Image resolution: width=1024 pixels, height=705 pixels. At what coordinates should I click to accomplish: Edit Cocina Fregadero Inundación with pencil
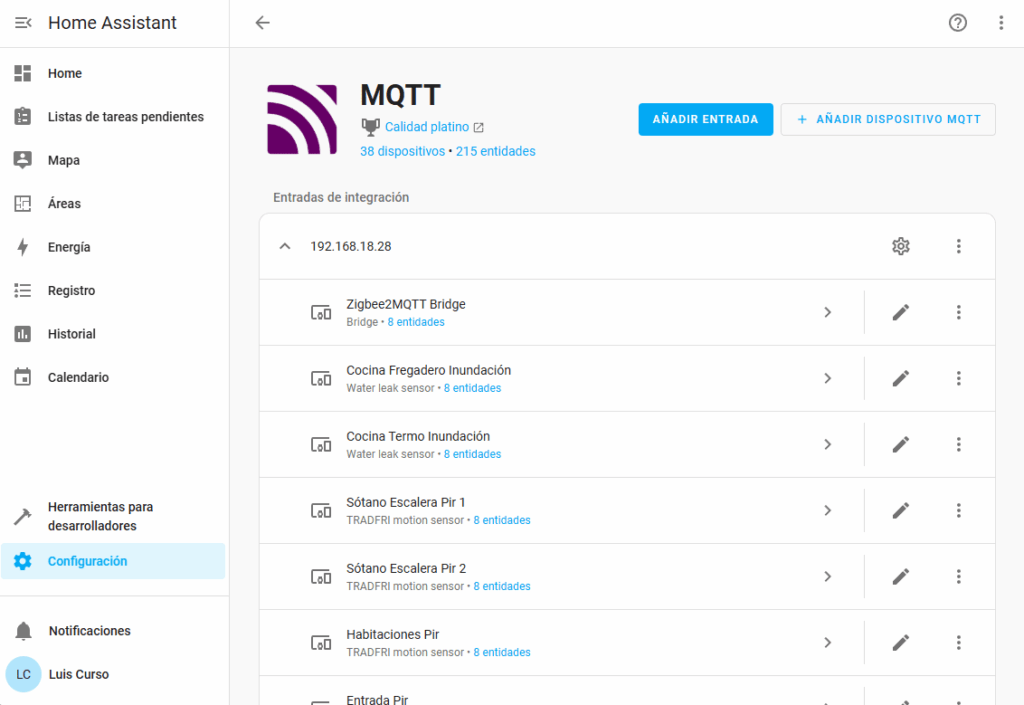[901, 379]
